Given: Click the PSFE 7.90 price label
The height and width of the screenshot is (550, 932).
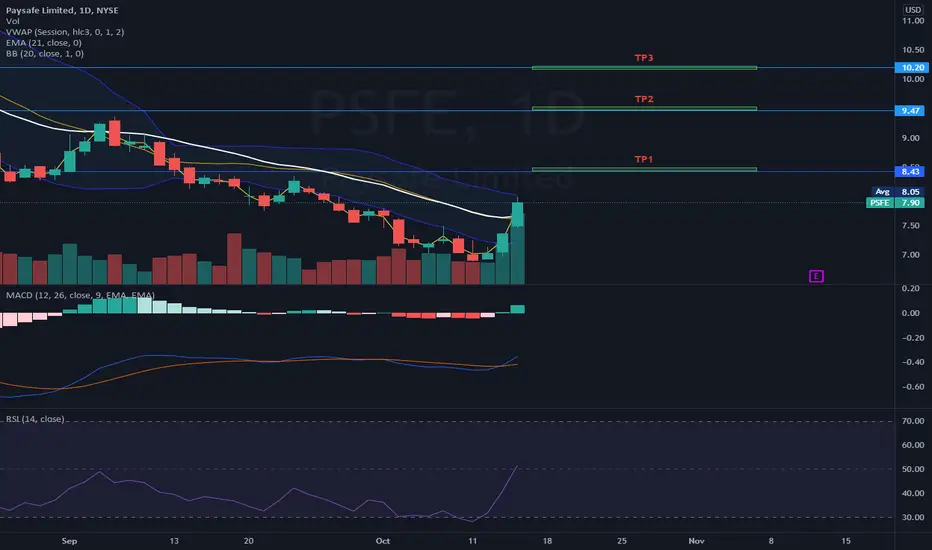Looking at the screenshot, I should click(895, 203).
